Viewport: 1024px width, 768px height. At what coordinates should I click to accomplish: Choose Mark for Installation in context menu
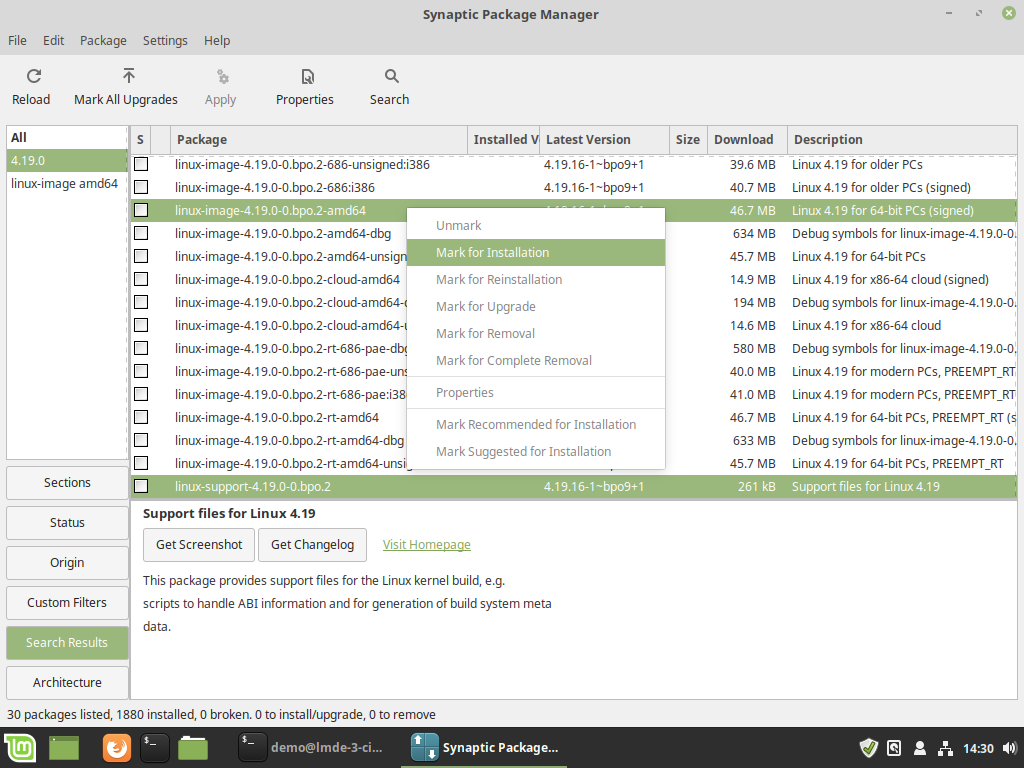click(x=536, y=253)
